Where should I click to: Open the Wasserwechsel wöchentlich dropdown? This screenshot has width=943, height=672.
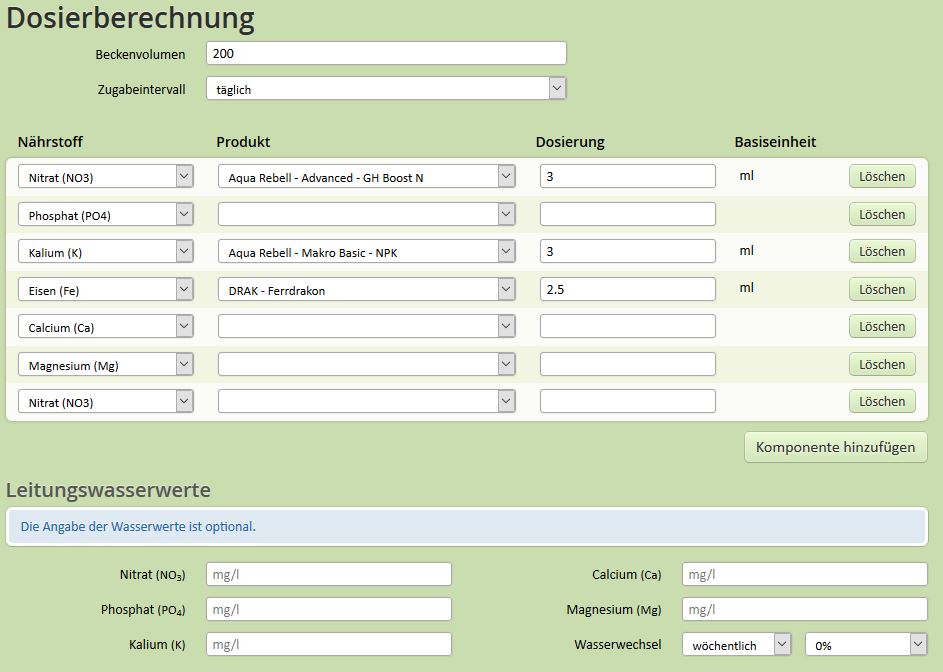[x=737, y=644]
